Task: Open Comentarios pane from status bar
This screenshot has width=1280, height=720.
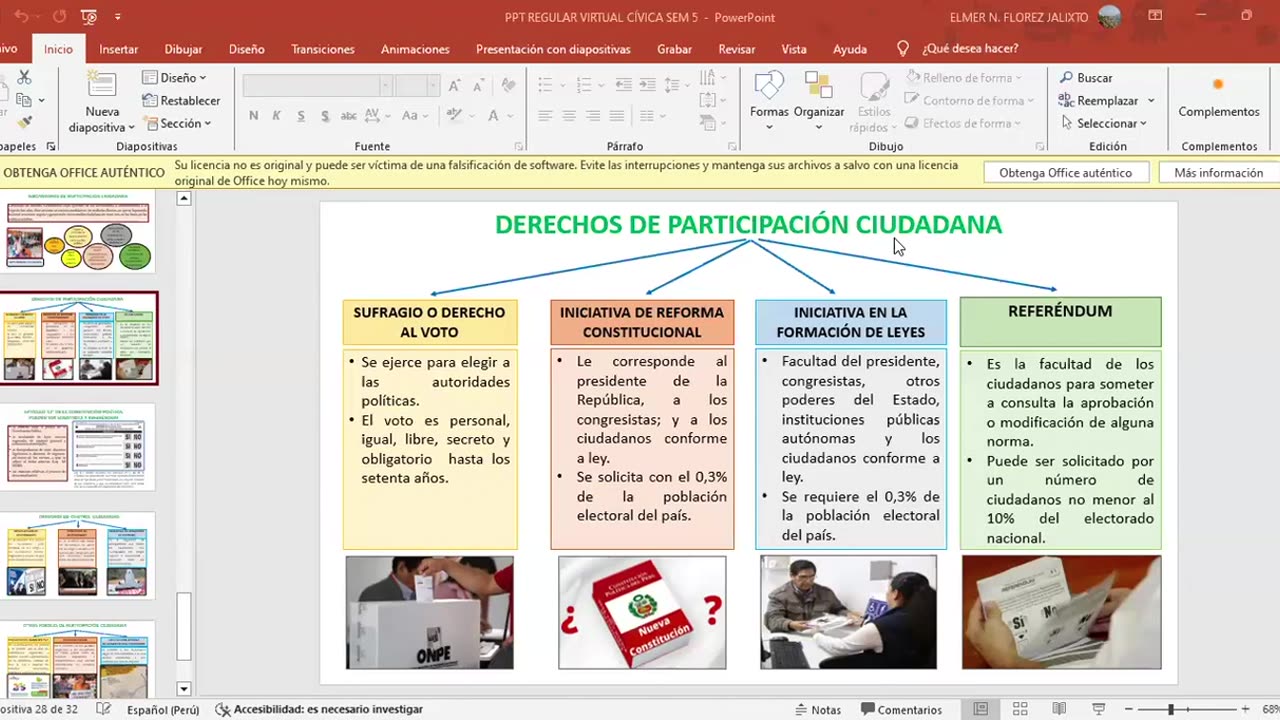Action: [901, 710]
